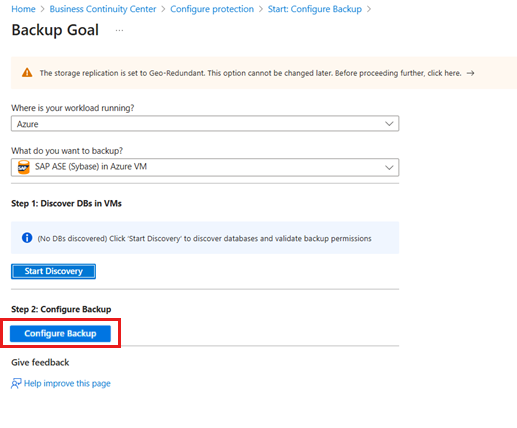Click the feedback person icon

tap(16, 383)
